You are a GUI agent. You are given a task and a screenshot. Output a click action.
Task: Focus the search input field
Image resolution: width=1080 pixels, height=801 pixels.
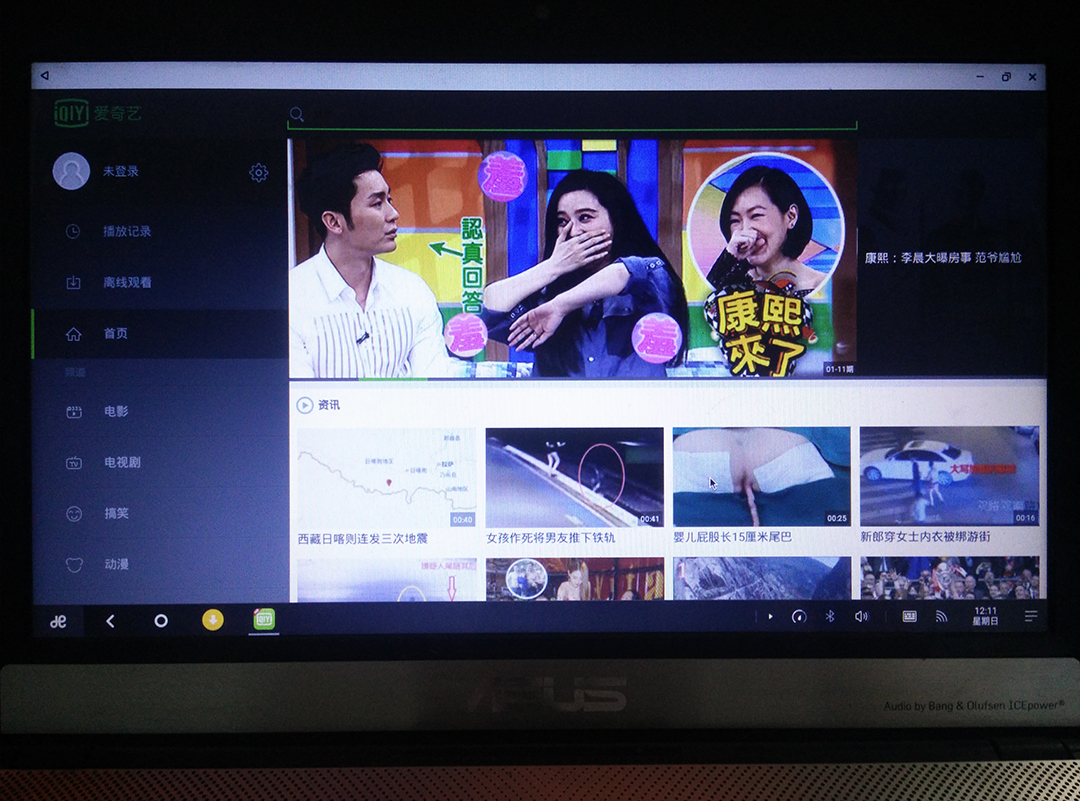[x=572, y=115]
